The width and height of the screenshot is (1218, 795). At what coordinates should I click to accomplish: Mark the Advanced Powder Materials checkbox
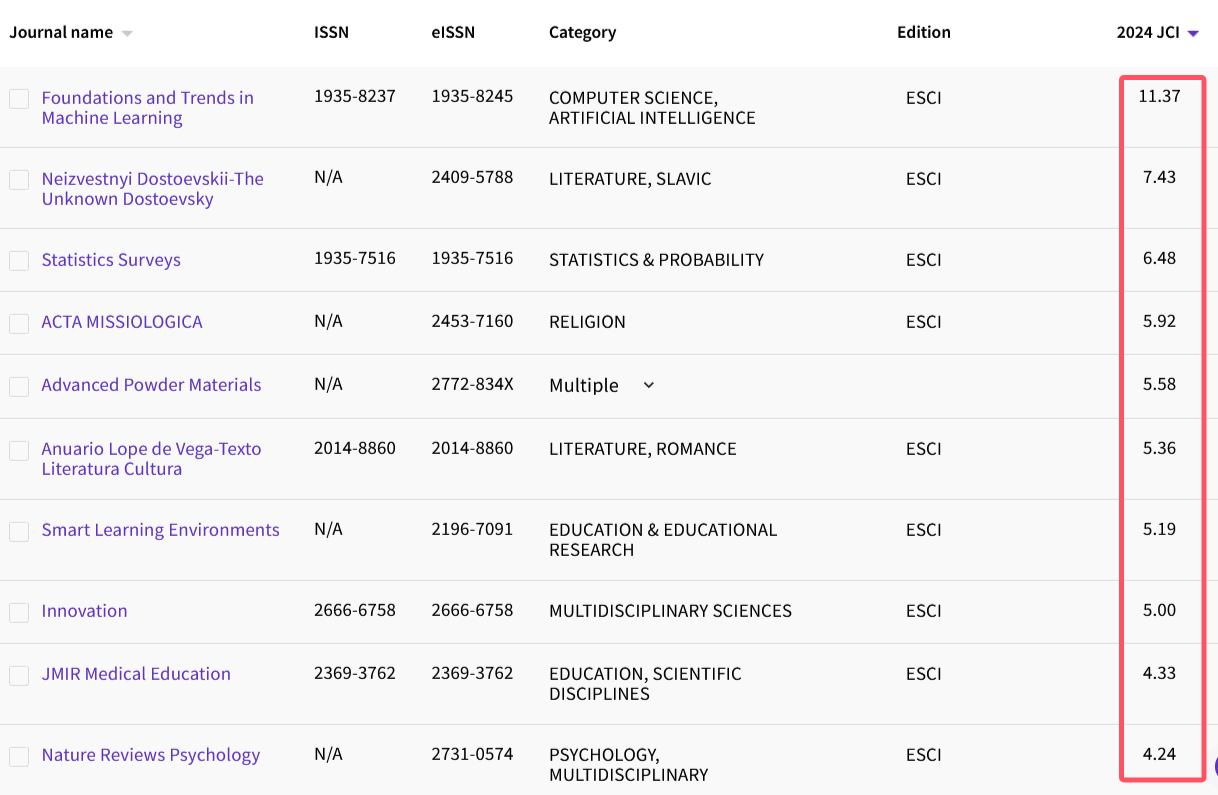coord(19,386)
